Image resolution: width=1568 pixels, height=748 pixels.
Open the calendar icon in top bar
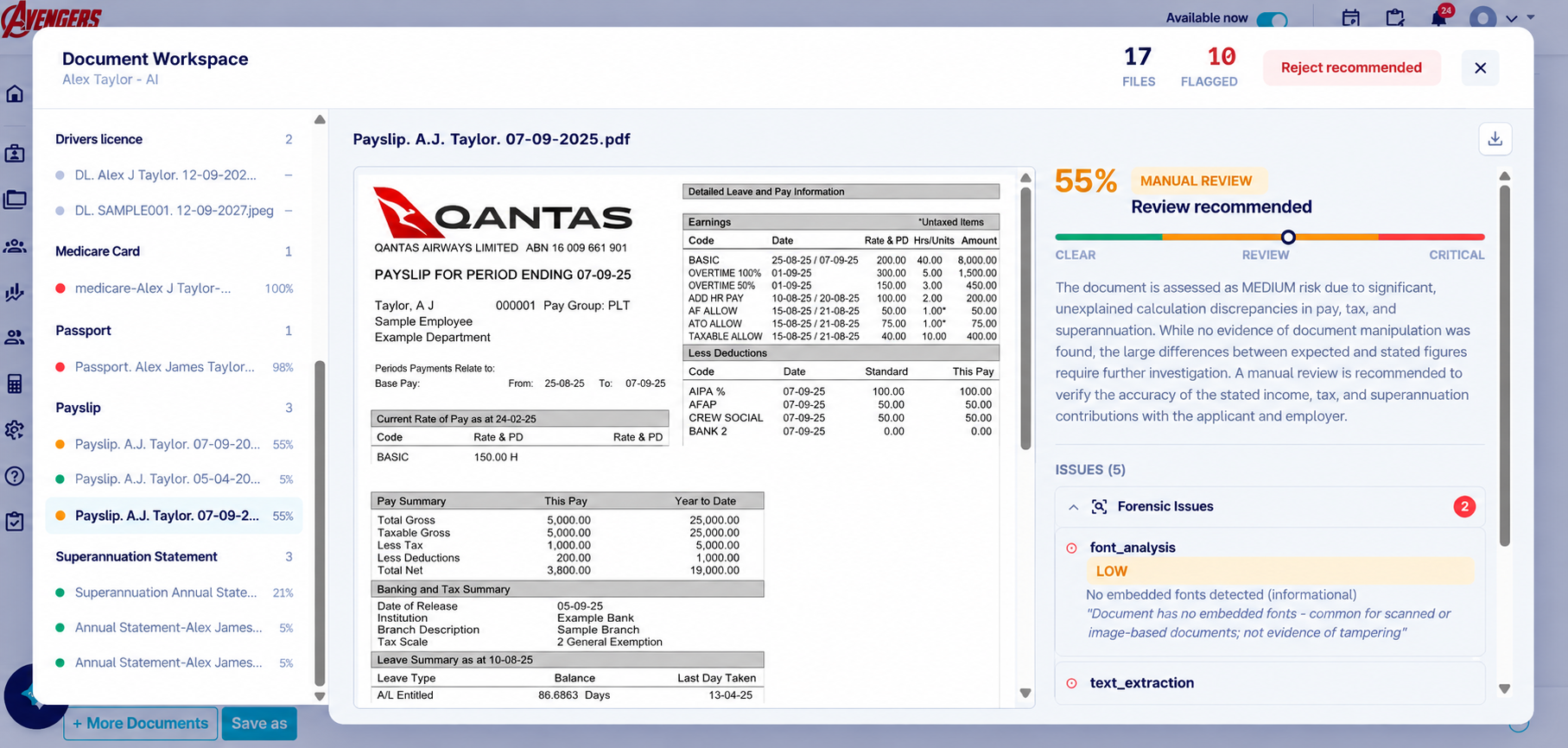1351,18
